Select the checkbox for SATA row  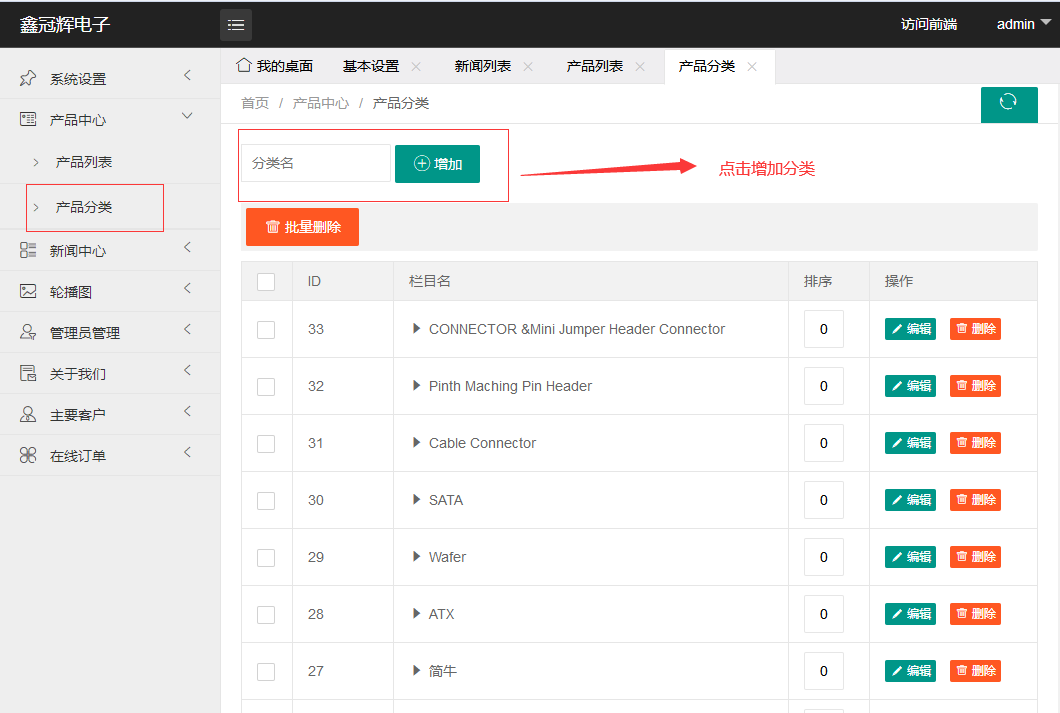(x=266, y=500)
